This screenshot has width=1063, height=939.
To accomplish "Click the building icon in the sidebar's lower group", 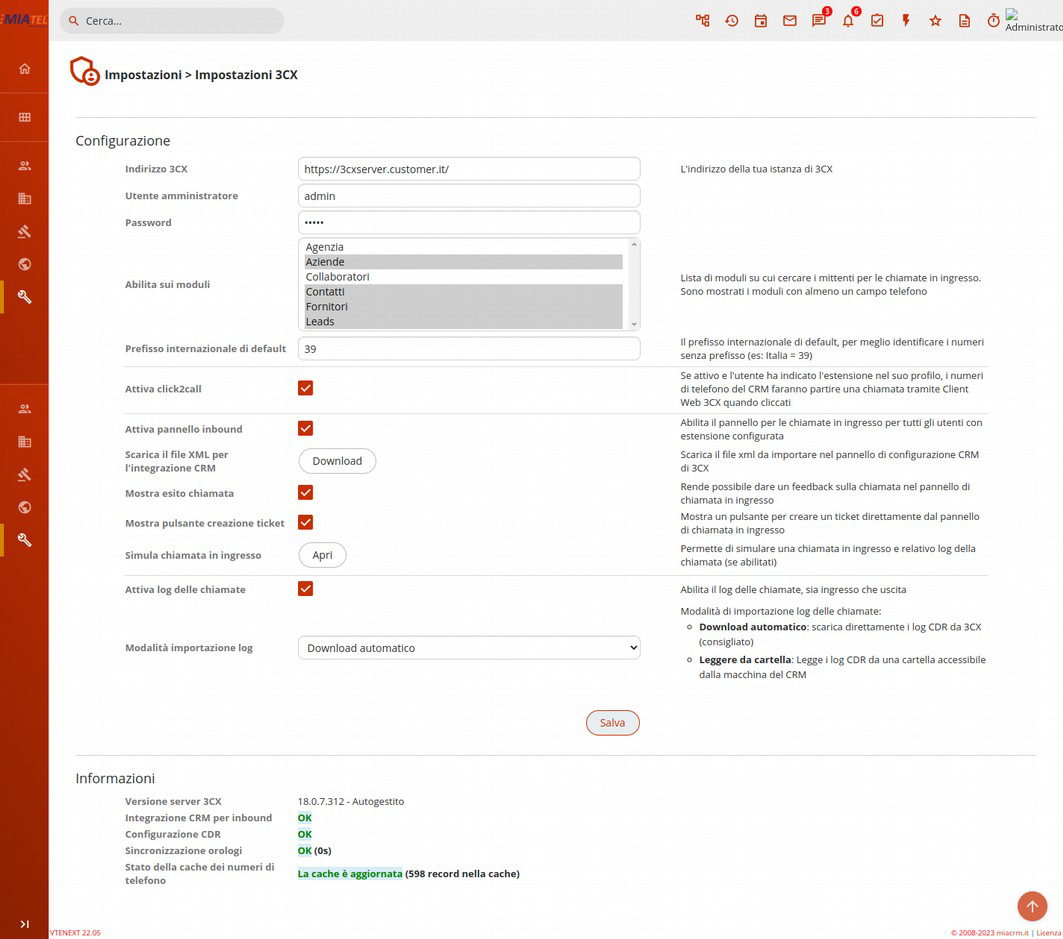I will pyautogui.click(x=24, y=441).
